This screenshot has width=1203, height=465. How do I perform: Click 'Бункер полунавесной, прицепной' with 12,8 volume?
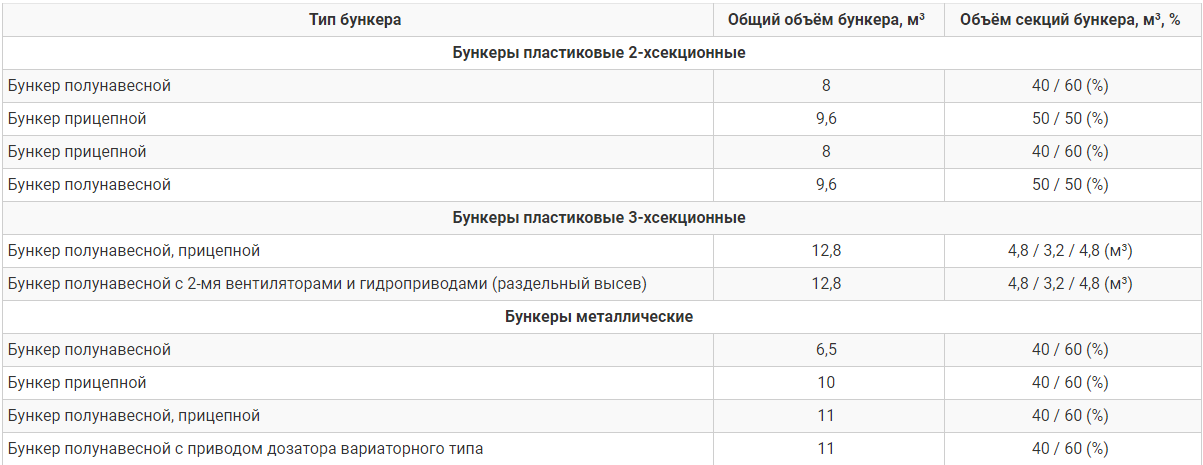(x=133, y=251)
